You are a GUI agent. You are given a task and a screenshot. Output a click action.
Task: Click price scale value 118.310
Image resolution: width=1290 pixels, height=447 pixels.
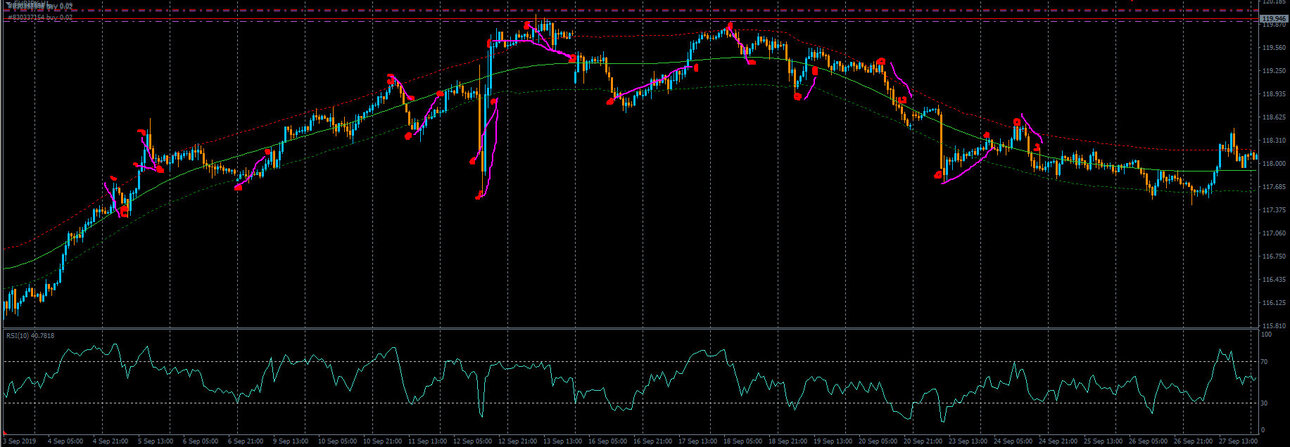coord(1273,140)
